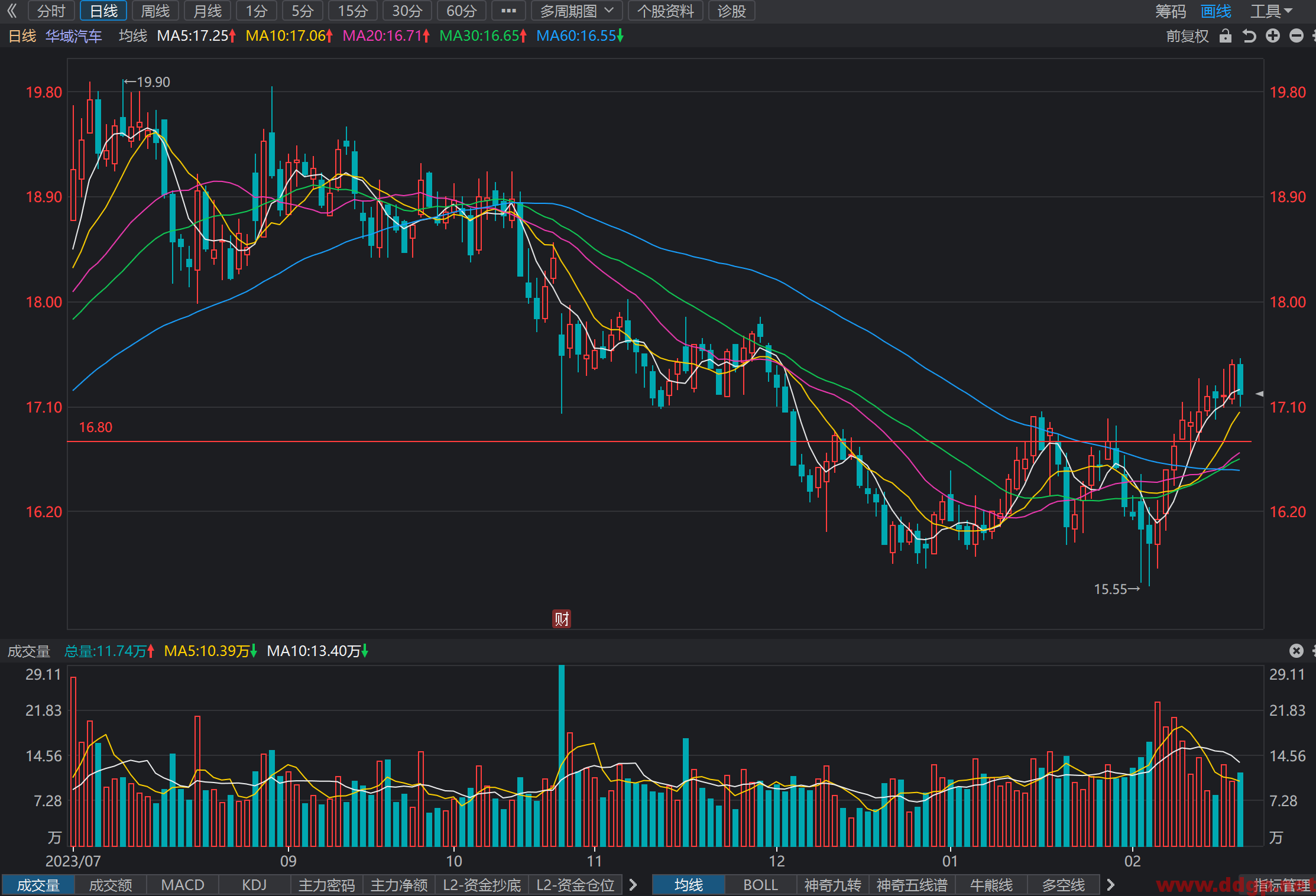Click the red 16.80 horizontal price line

(x=659, y=441)
